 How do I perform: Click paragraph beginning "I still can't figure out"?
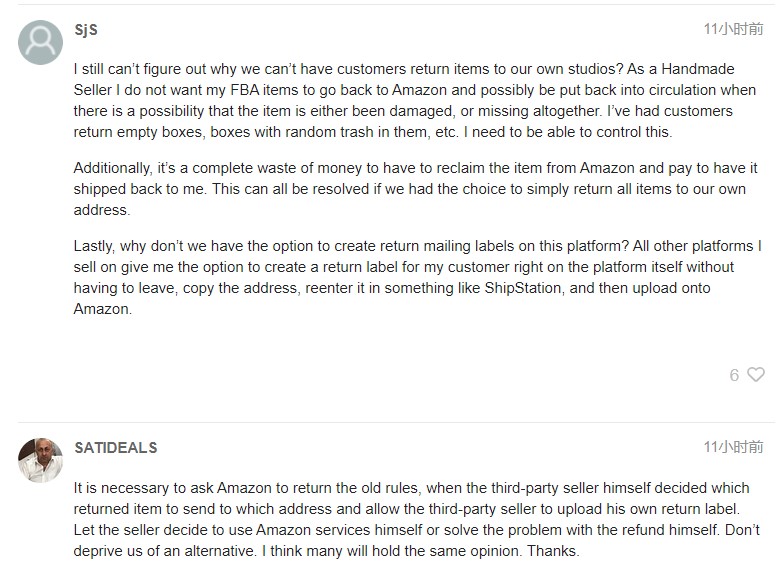click(x=415, y=100)
